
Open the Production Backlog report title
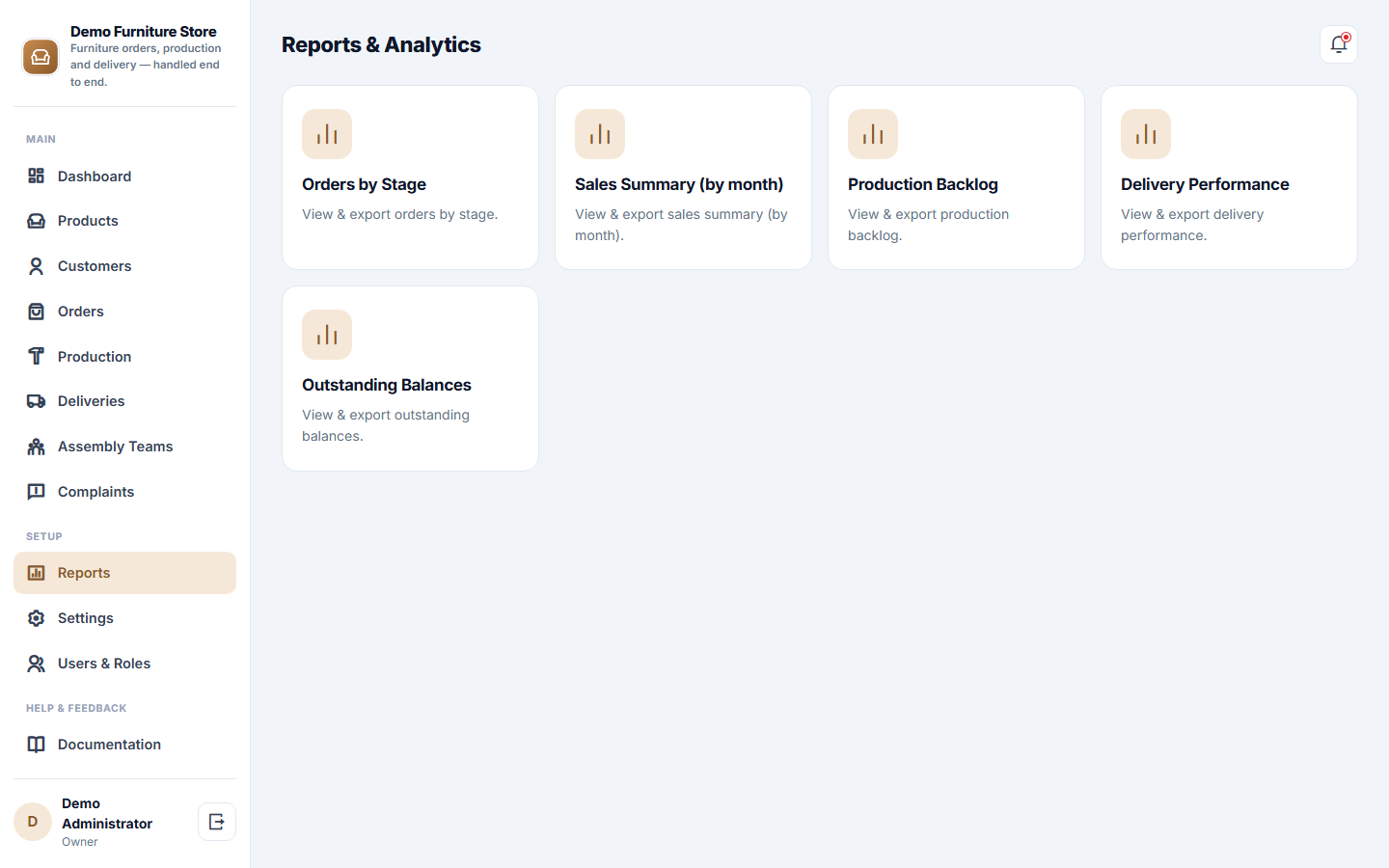923,184
